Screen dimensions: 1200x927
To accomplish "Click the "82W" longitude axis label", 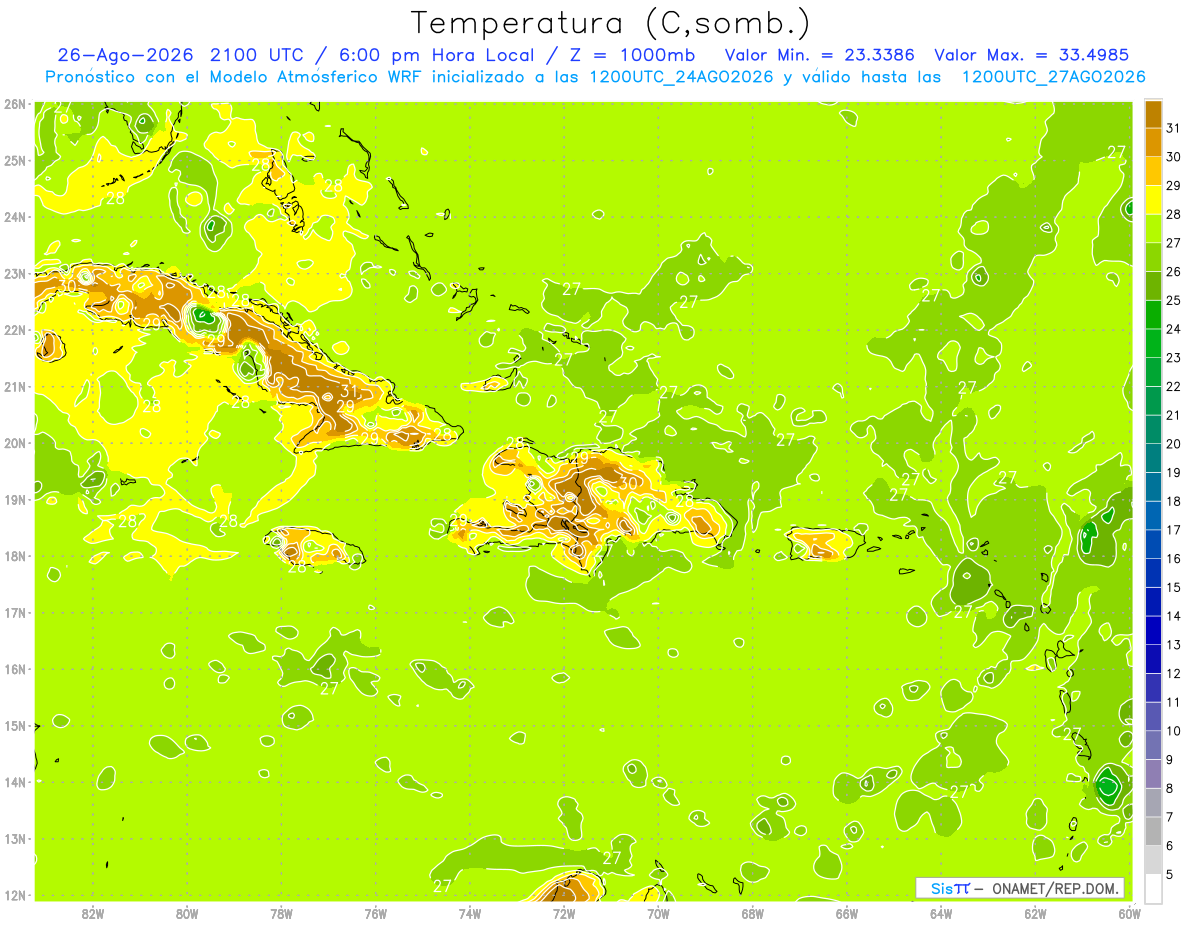I will (93, 913).
